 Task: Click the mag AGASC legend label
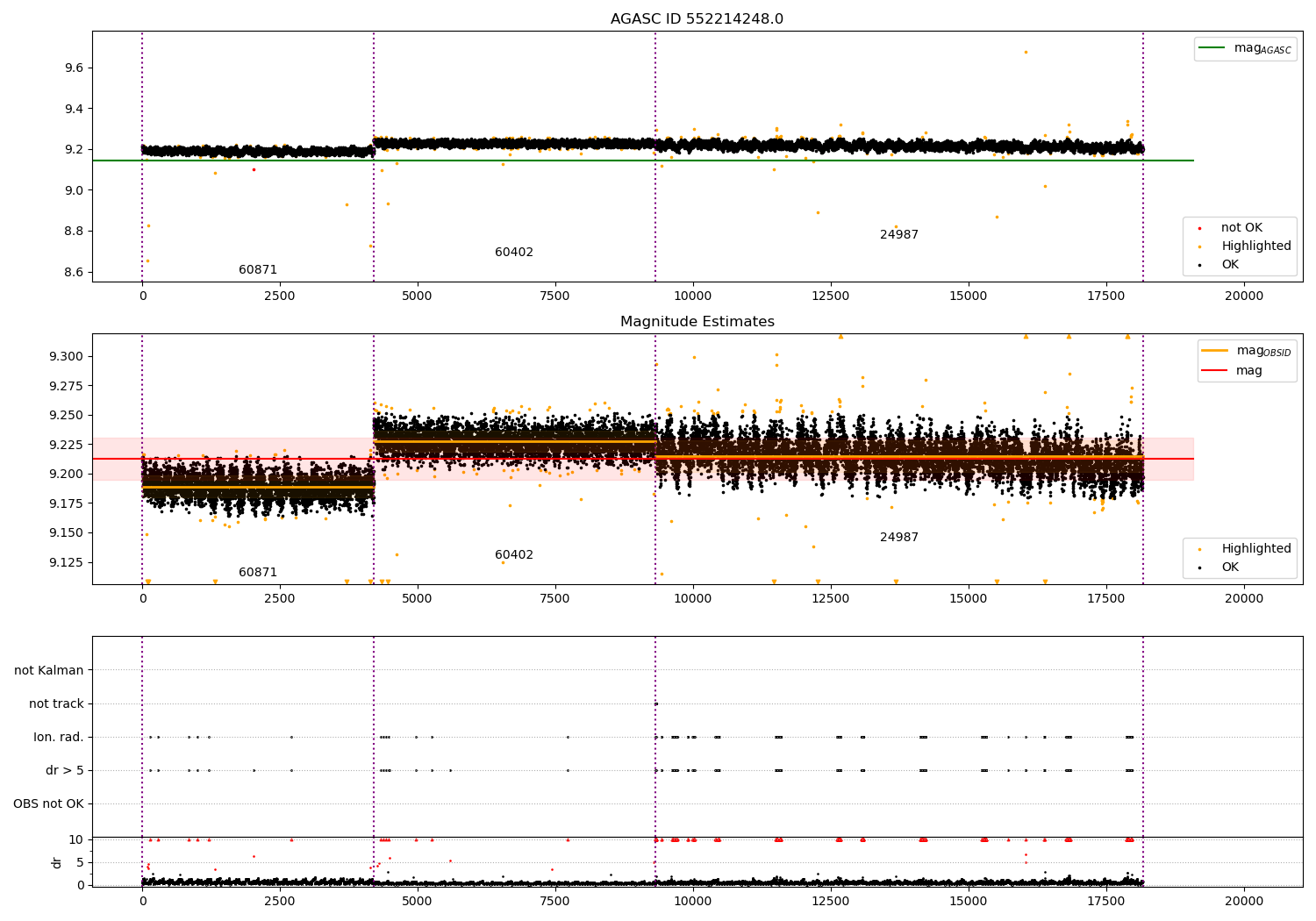[x=1262, y=49]
